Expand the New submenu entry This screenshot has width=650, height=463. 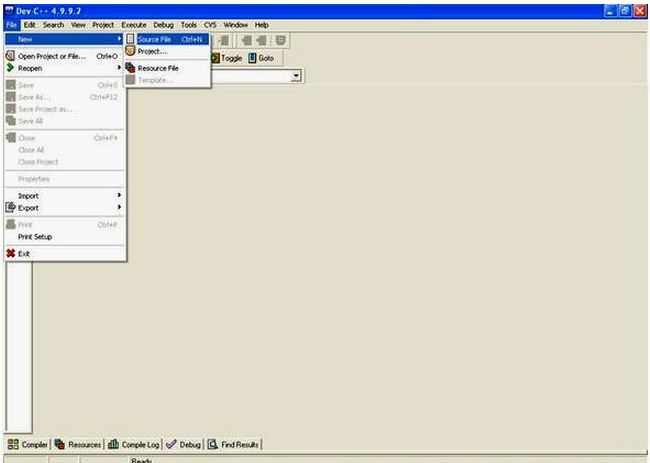pyautogui.click(x=64, y=39)
